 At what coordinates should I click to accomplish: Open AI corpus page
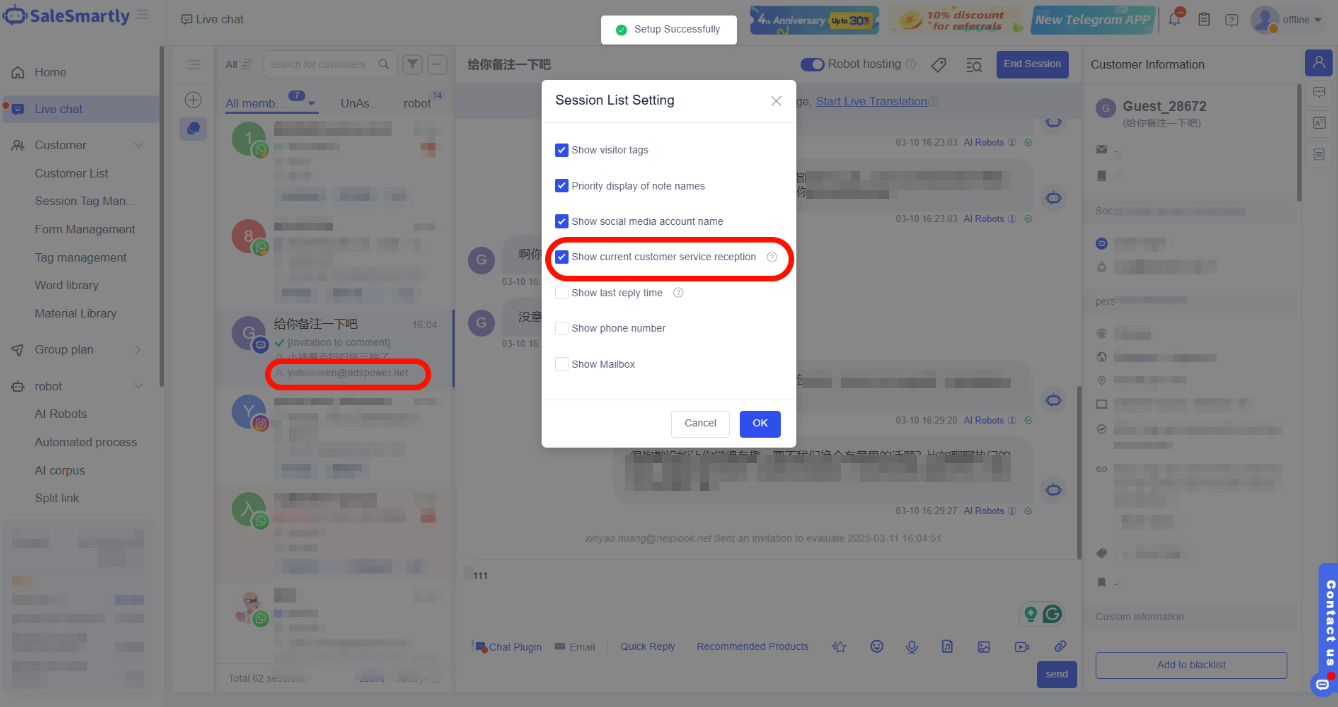click(60, 470)
